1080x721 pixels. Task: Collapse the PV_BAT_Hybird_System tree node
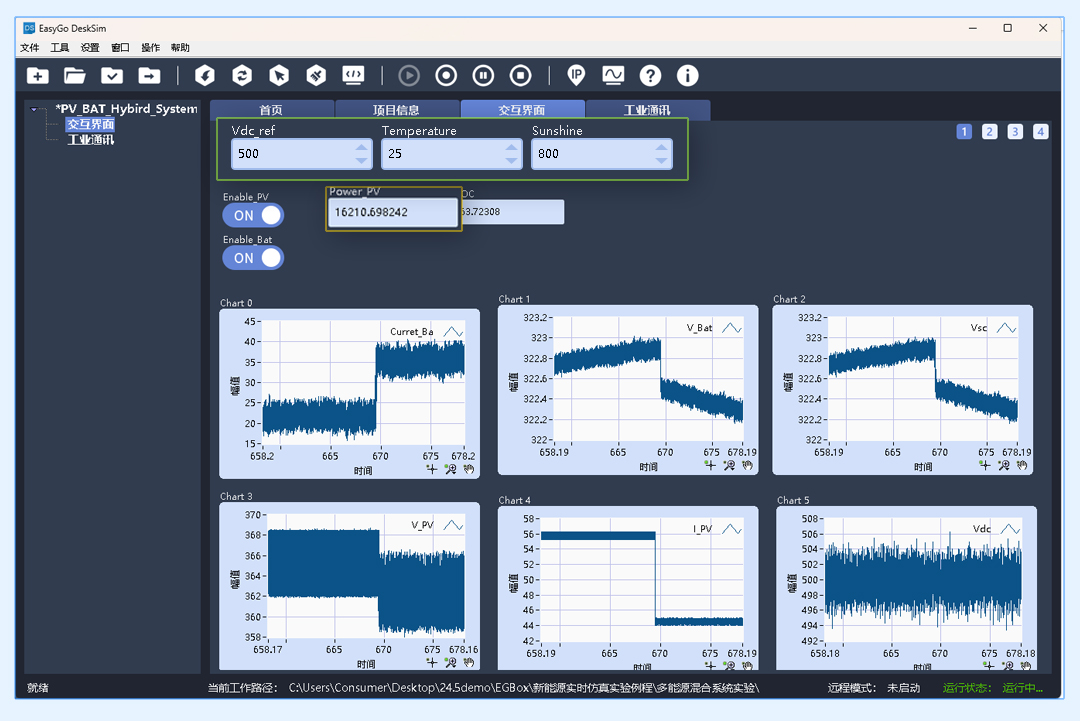[x=34, y=109]
